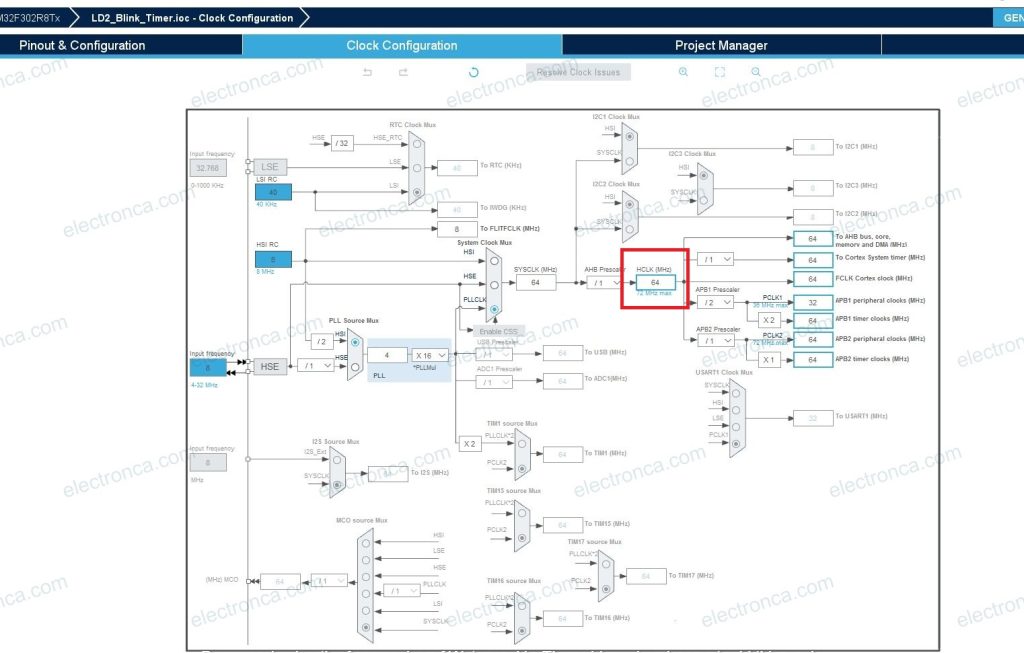Click Resolve Clock Issues button
The image size is (1024, 653).
click(x=578, y=72)
